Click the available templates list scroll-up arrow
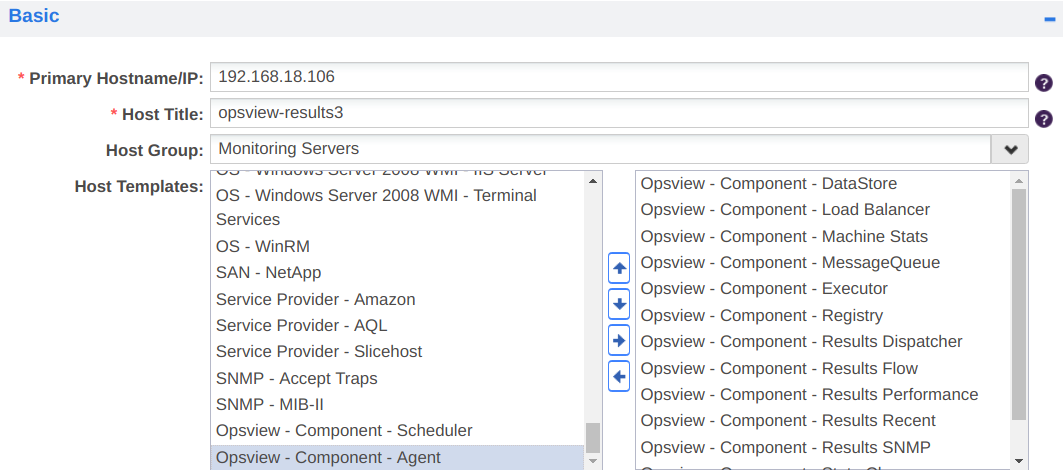The image size is (1063, 476). coord(593,181)
